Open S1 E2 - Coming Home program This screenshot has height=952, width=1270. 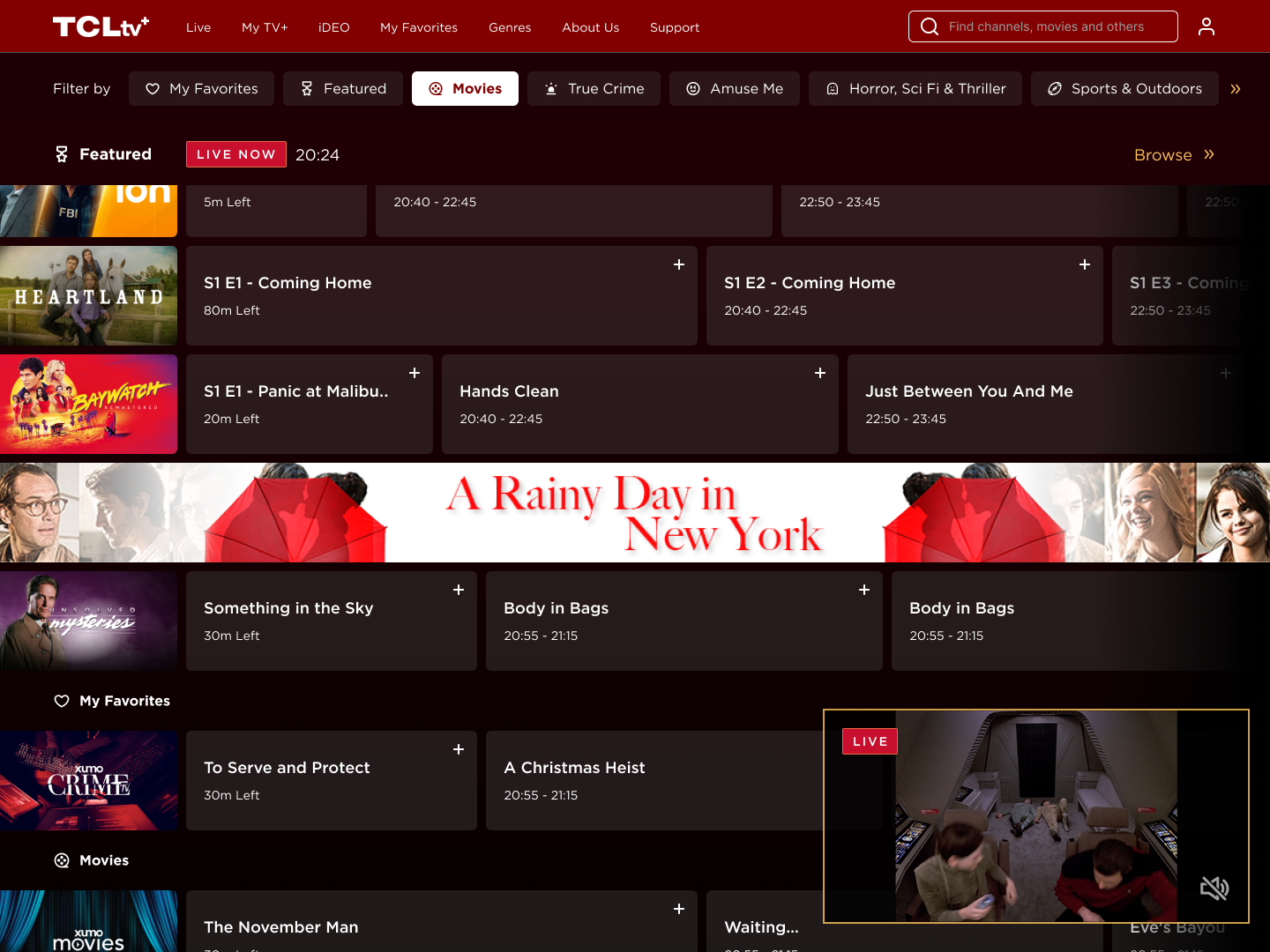coord(905,295)
